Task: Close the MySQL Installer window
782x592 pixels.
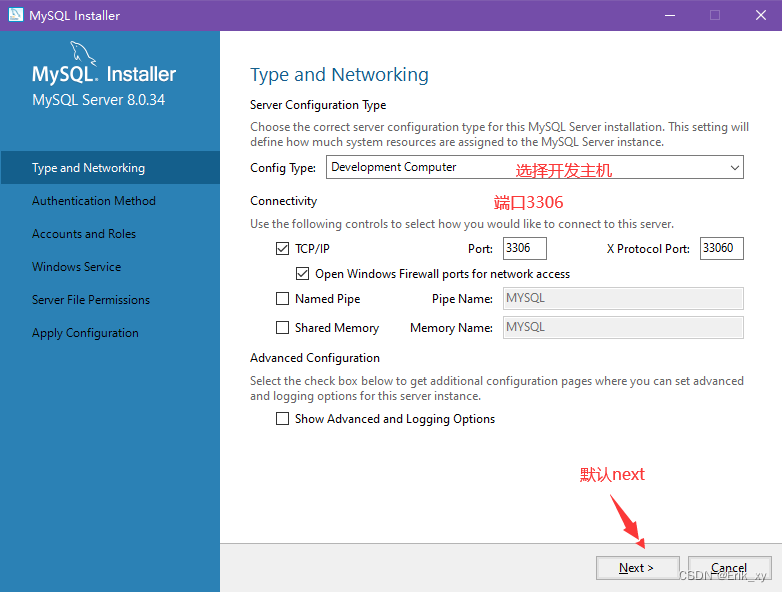Action: point(761,15)
